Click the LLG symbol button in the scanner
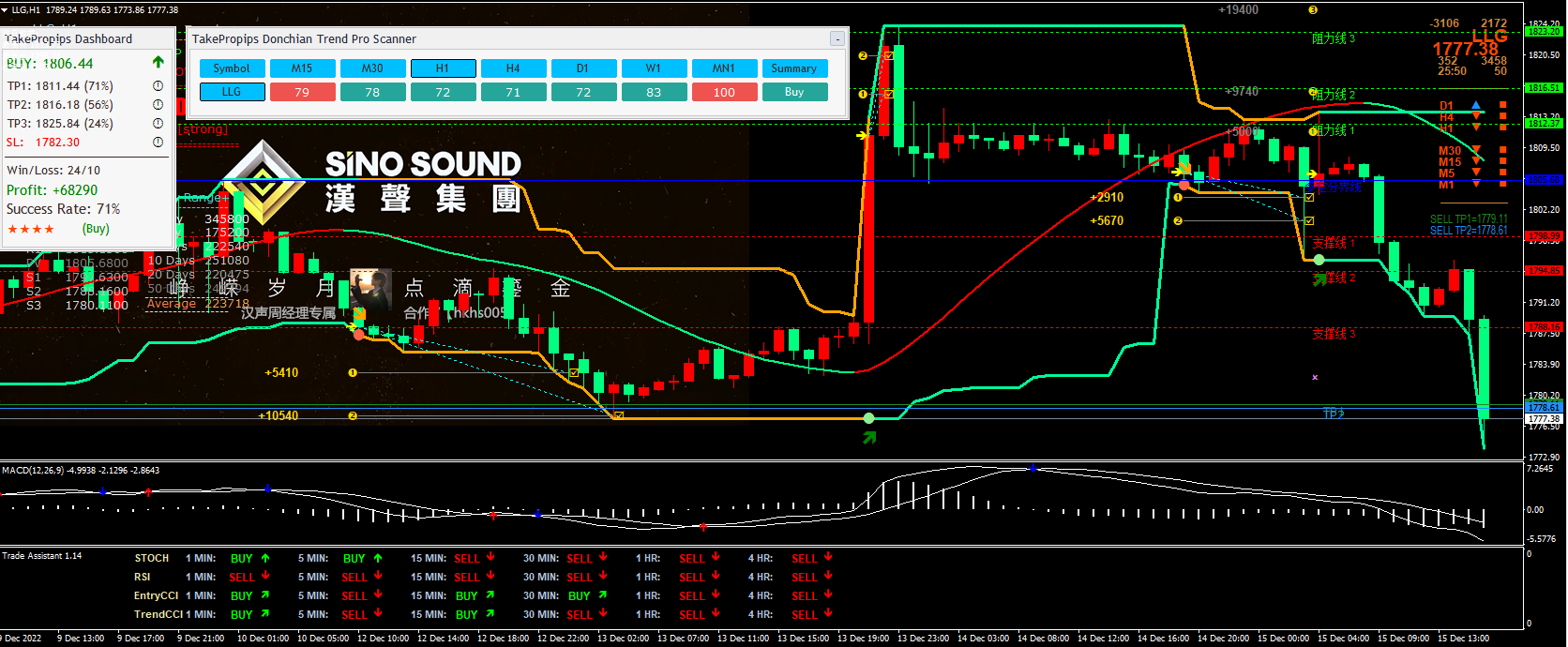 click(x=232, y=92)
